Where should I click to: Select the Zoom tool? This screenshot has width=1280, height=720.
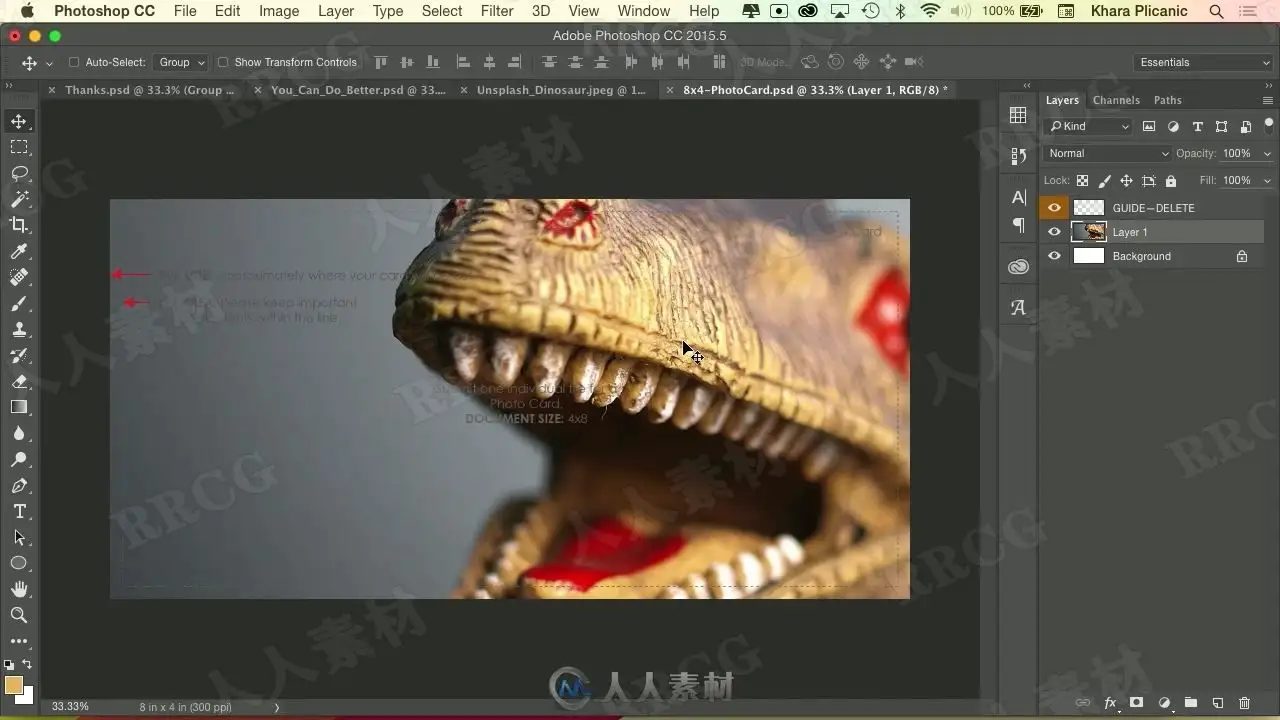[x=19, y=615]
